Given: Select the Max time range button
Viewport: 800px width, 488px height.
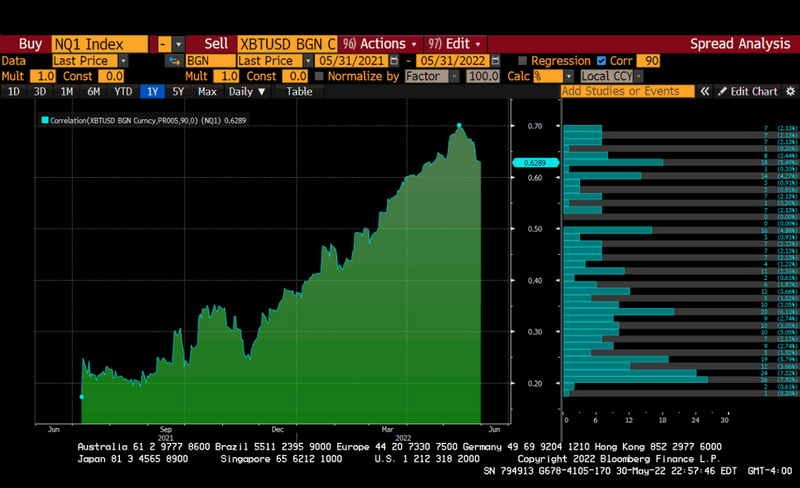Looking at the screenshot, I should [207, 91].
